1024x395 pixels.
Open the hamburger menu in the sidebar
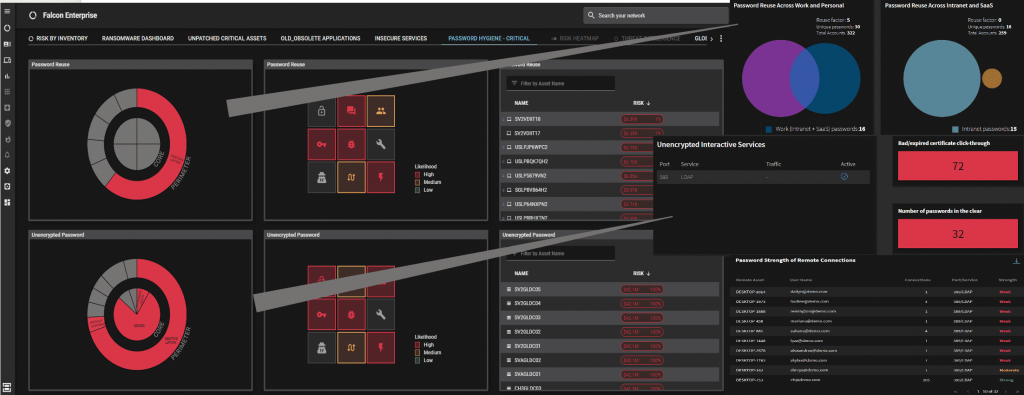(7, 12)
